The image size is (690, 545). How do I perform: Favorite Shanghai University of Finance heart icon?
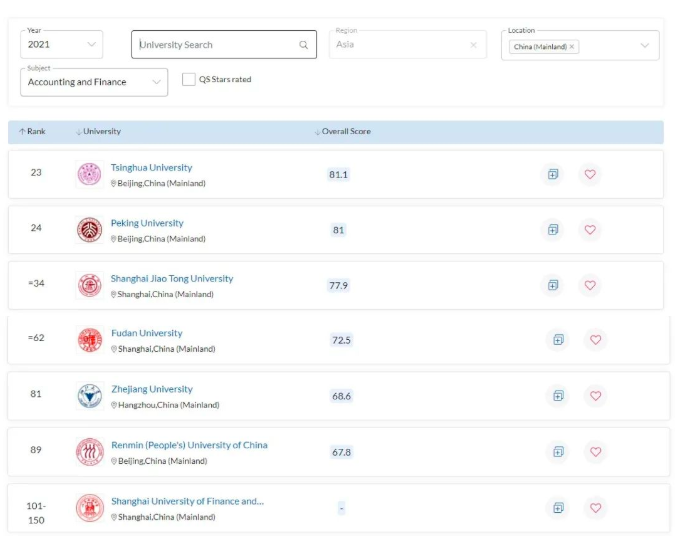[x=595, y=508]
